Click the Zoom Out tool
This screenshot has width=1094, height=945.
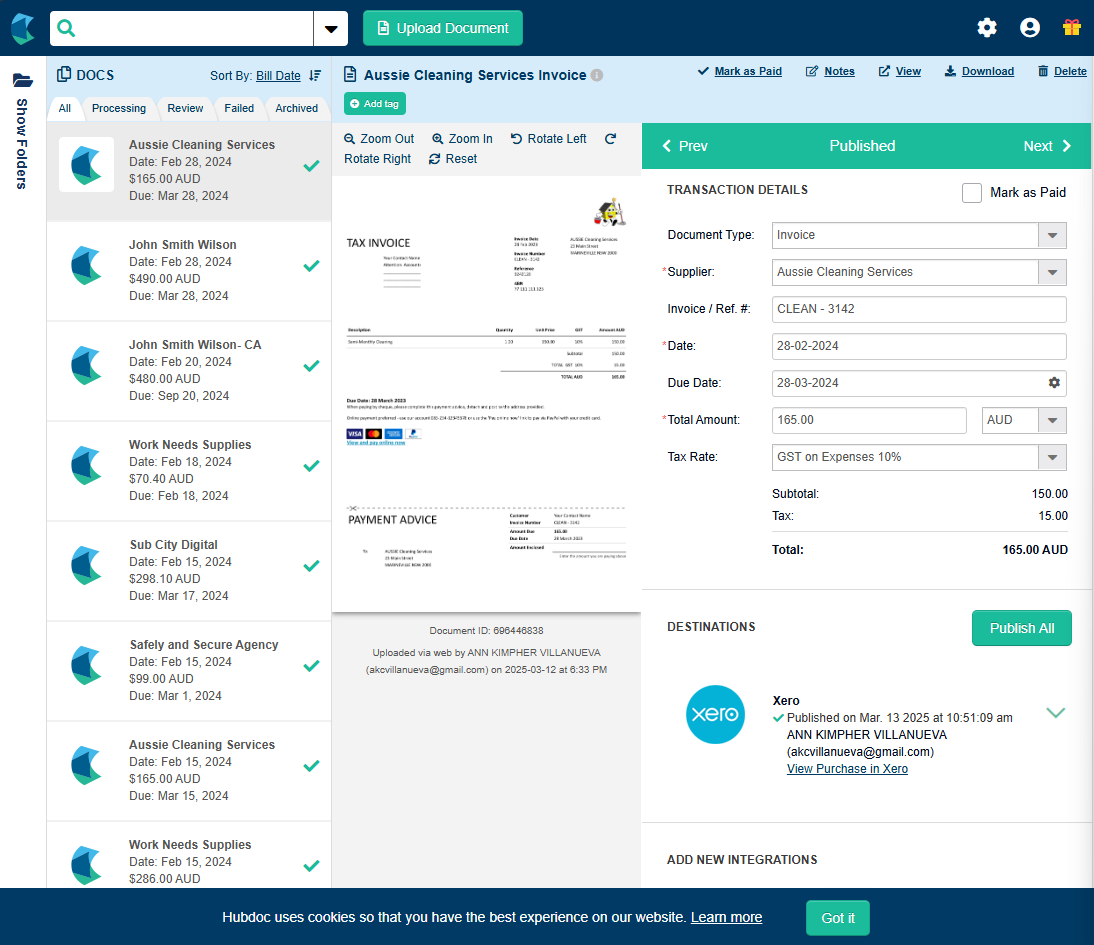pyautogui.click(x=379, y=139)
